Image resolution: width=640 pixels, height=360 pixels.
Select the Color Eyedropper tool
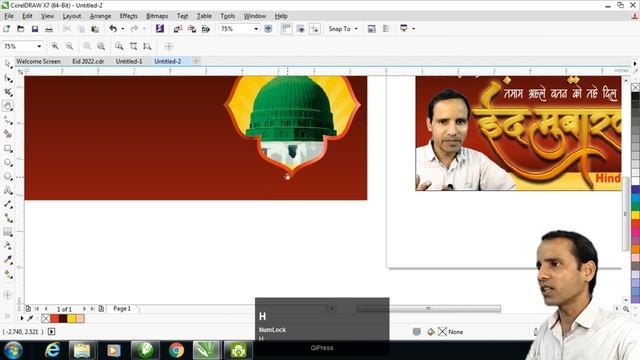click(8, 260)
